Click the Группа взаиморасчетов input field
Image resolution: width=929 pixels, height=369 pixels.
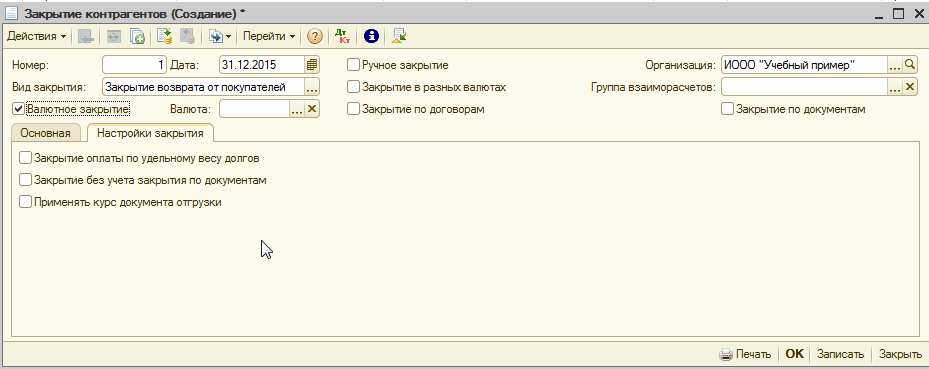point(804,87)
